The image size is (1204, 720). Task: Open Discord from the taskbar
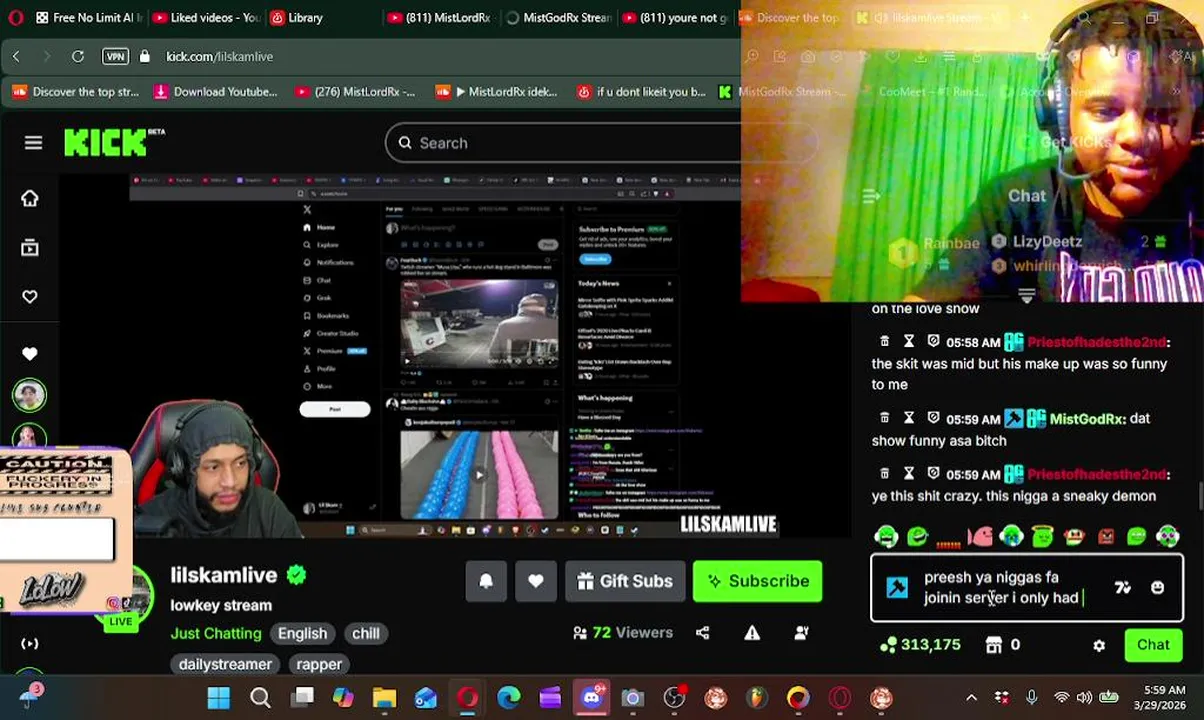591,697
